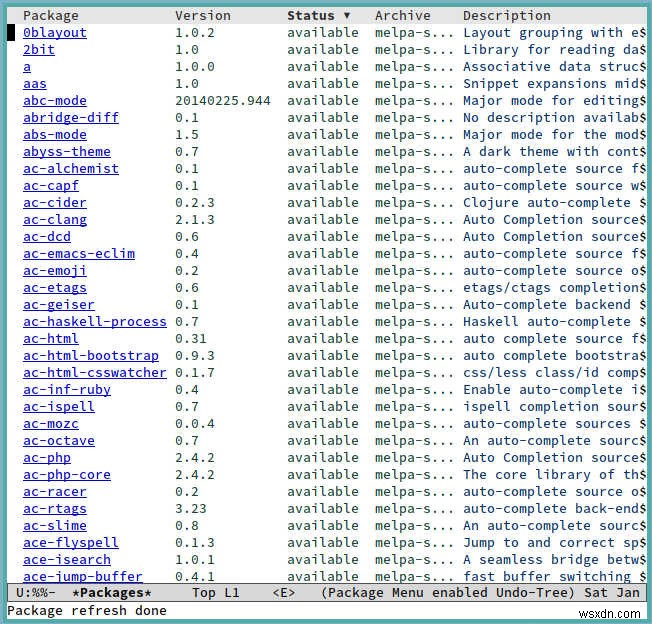This screenshot has width=652, height=624.
Task: Click version 20140225.944 of abc-mode
Action: click(223, 101)
